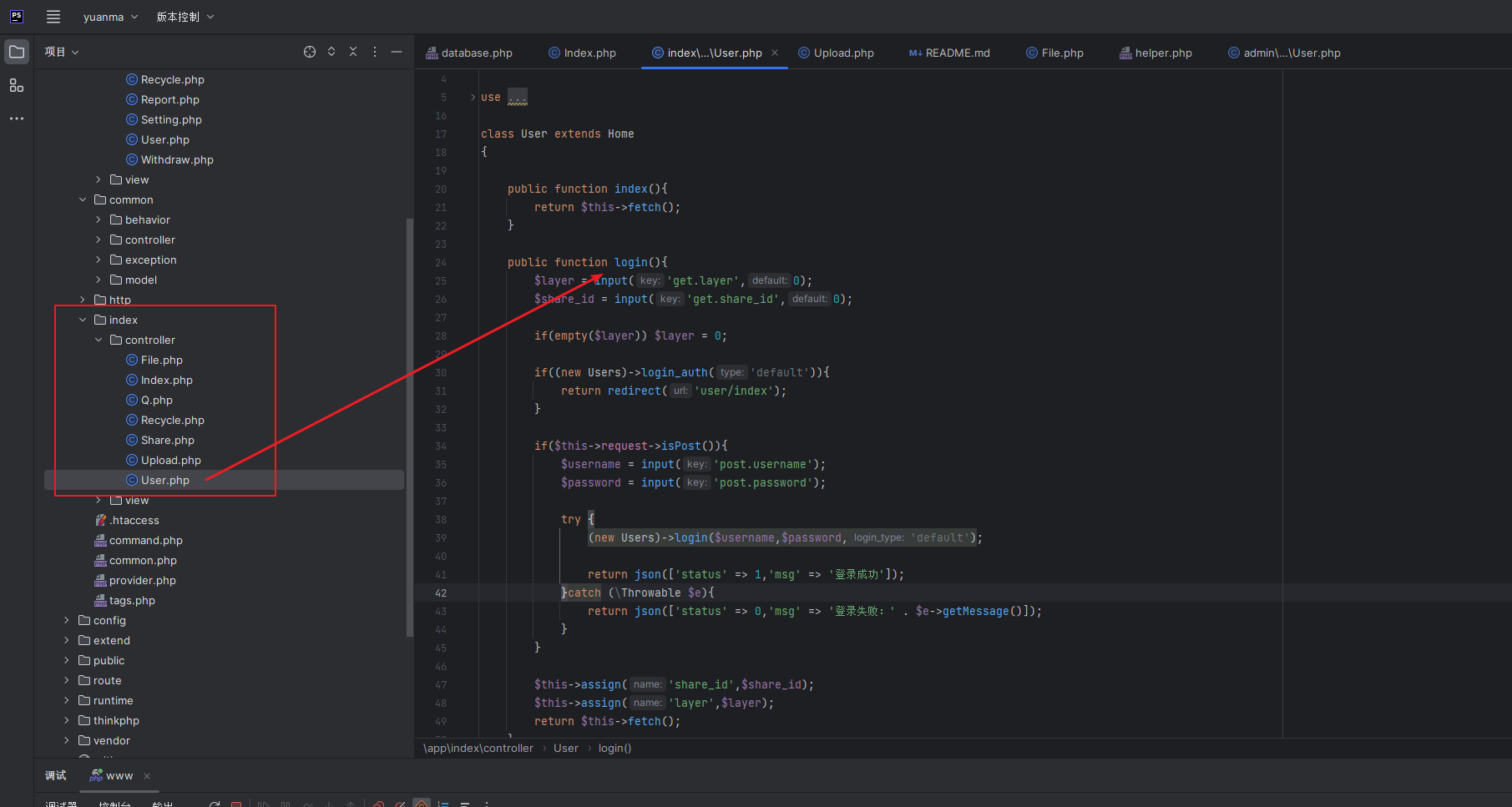Switch to README.md tab
1512x807 pixels.
[x=949, y=53]
